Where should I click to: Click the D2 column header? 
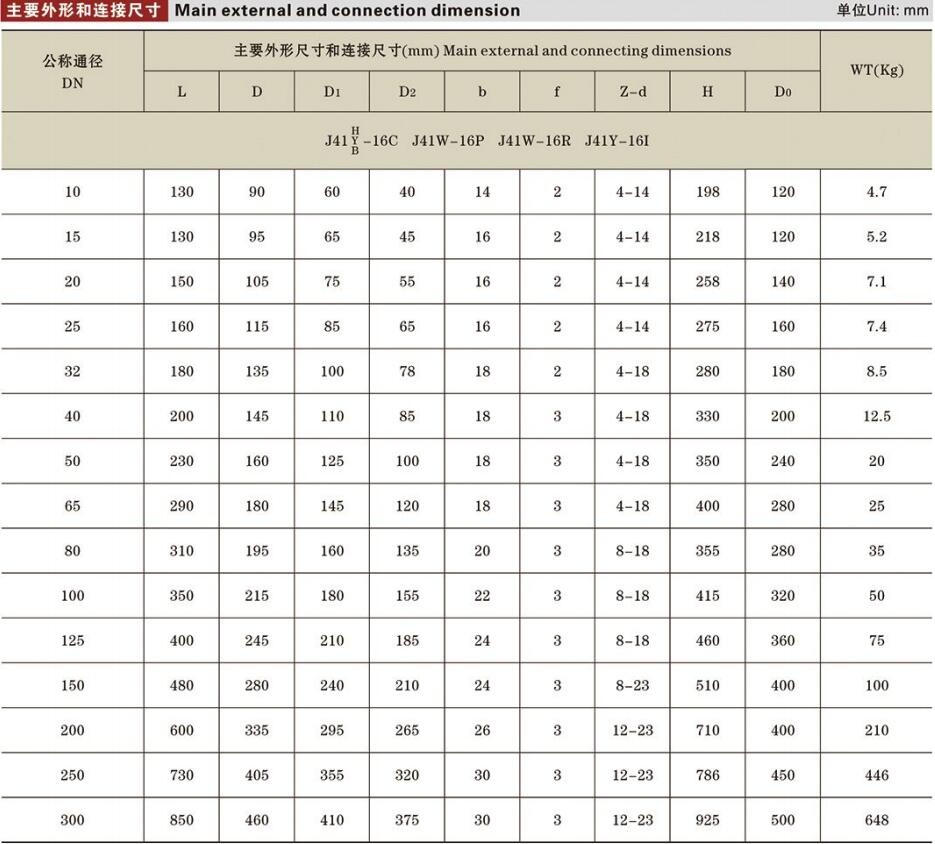click(x=406, y=90)
